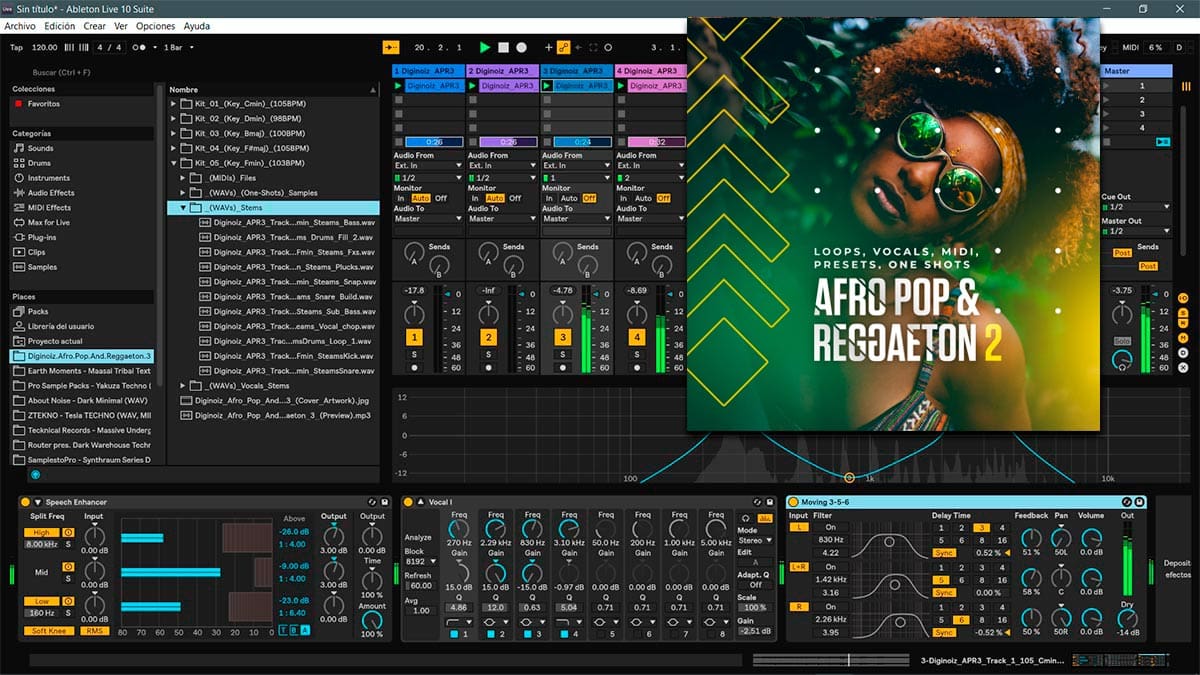Viewport: 1200px width, 675px height.
Task: Click the Proyecto actual folder icon
Action: (19, 341)
